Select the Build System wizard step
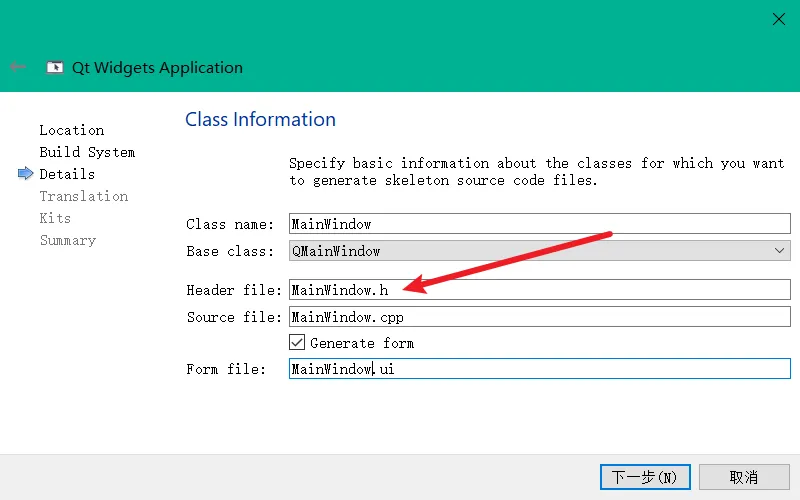The width and height of the screenshot is (800, 500). pyautogui.click(x=87, y=152)
